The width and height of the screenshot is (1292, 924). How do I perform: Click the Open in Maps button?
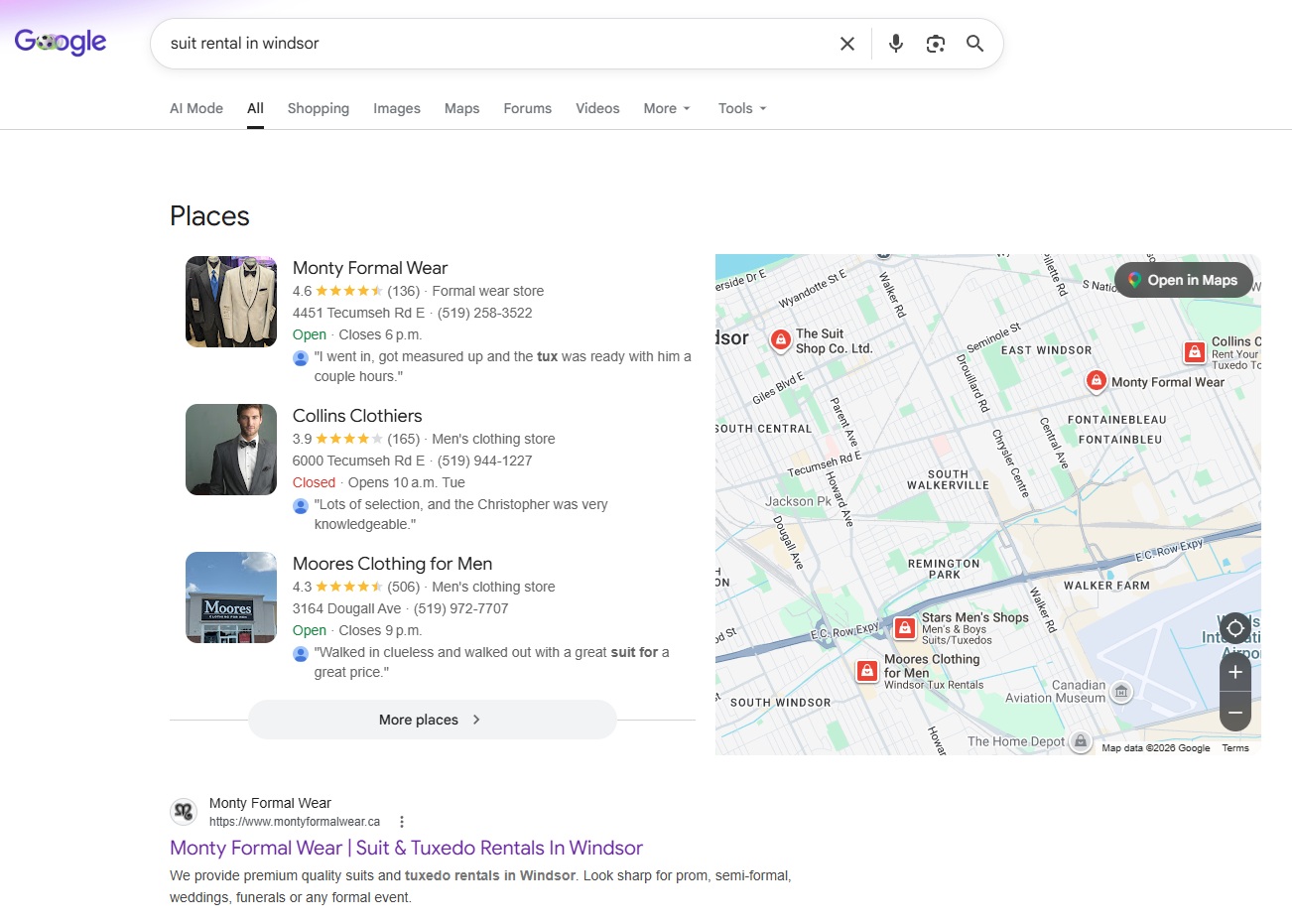1184,280
